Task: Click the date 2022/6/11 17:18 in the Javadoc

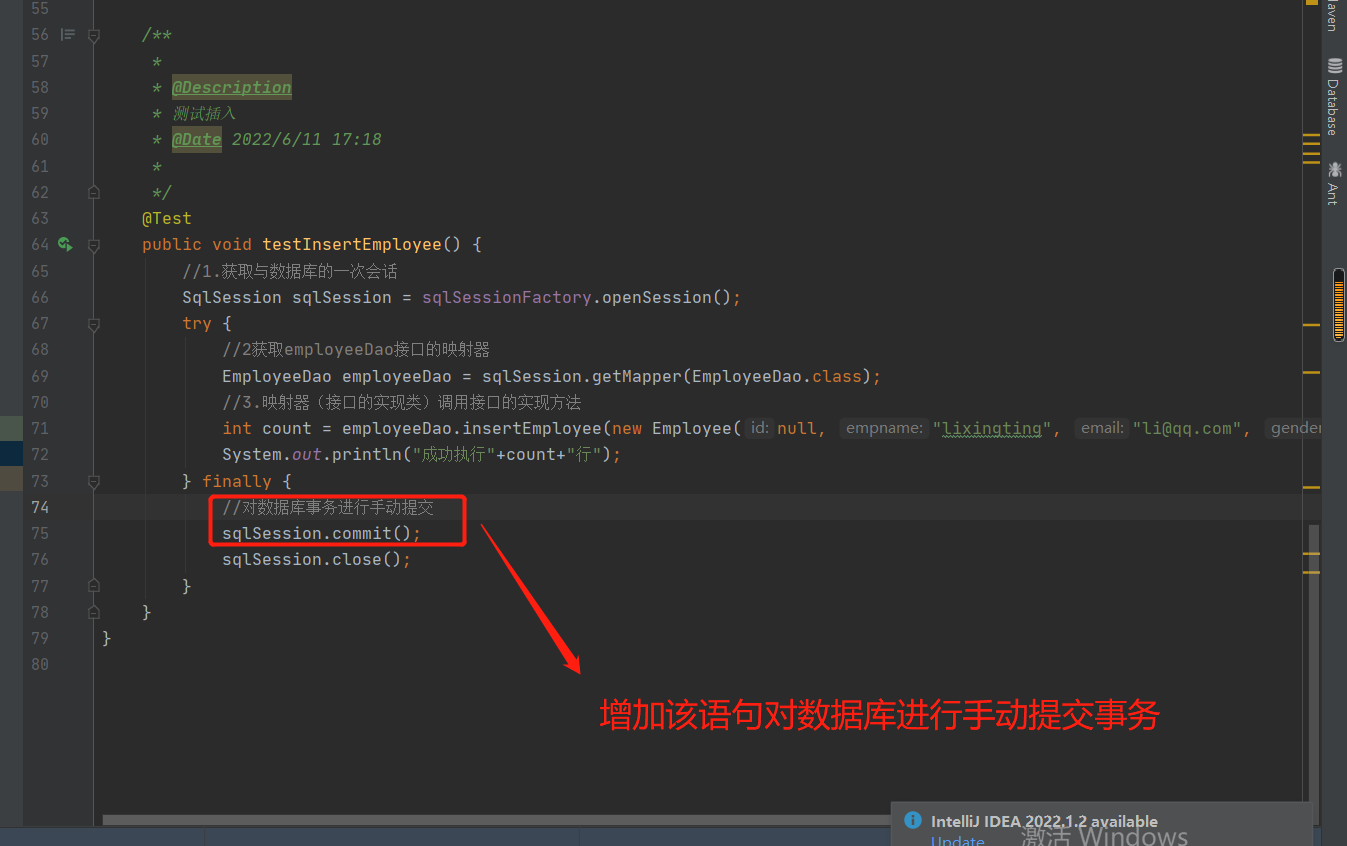Action: tap(306, 139)
